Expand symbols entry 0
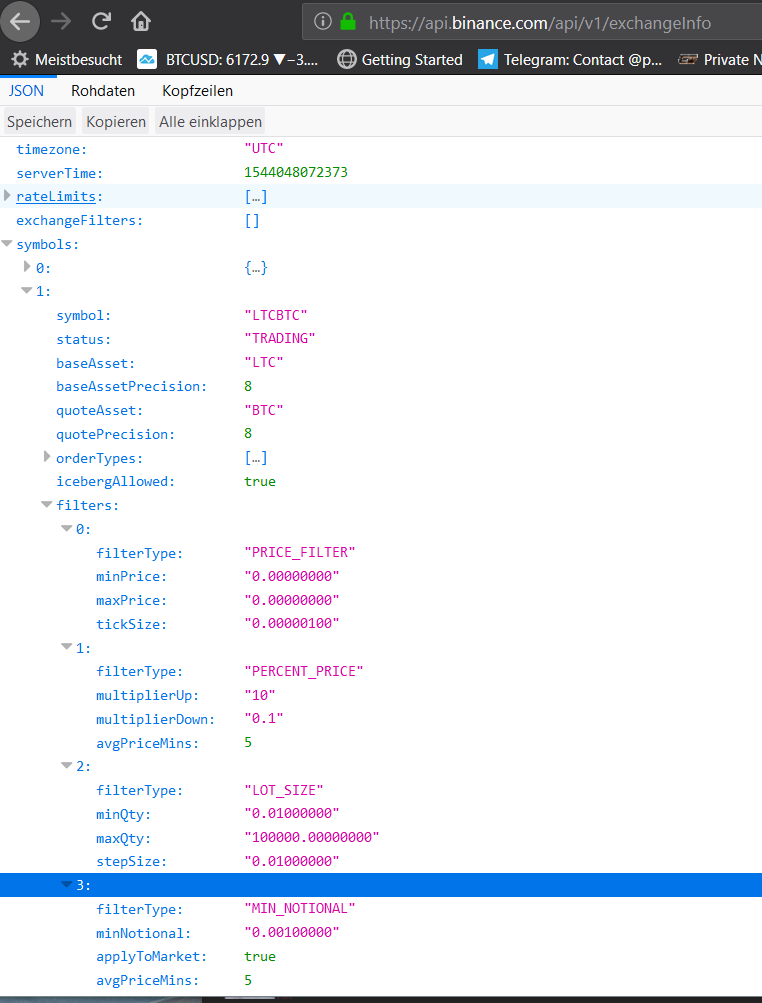Image resolution: width=762 pixels, height=1003 pixels. pyautogui.click(x=27, y=266)
